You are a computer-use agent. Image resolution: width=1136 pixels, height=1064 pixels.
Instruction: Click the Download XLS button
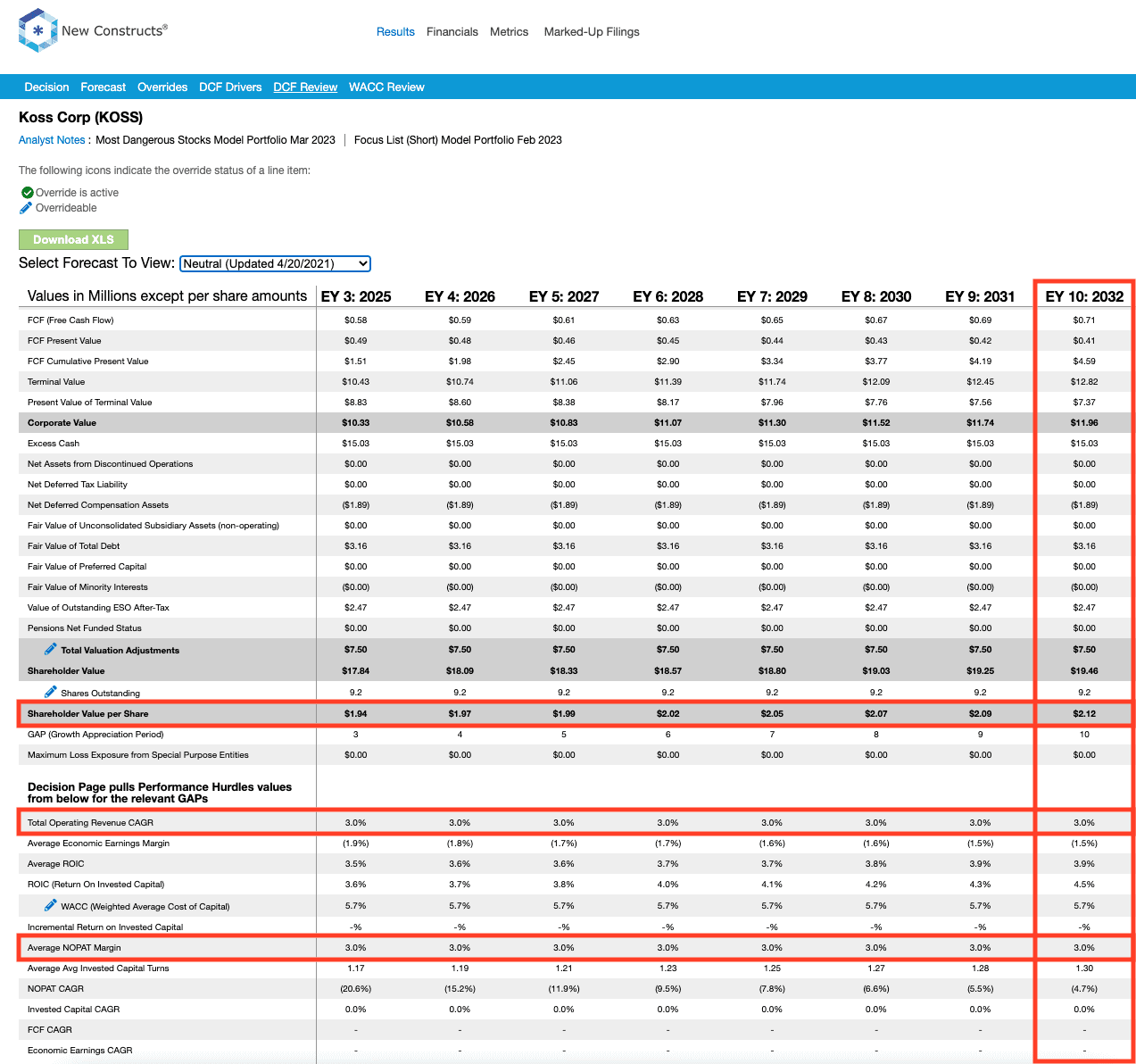(73, 239)
